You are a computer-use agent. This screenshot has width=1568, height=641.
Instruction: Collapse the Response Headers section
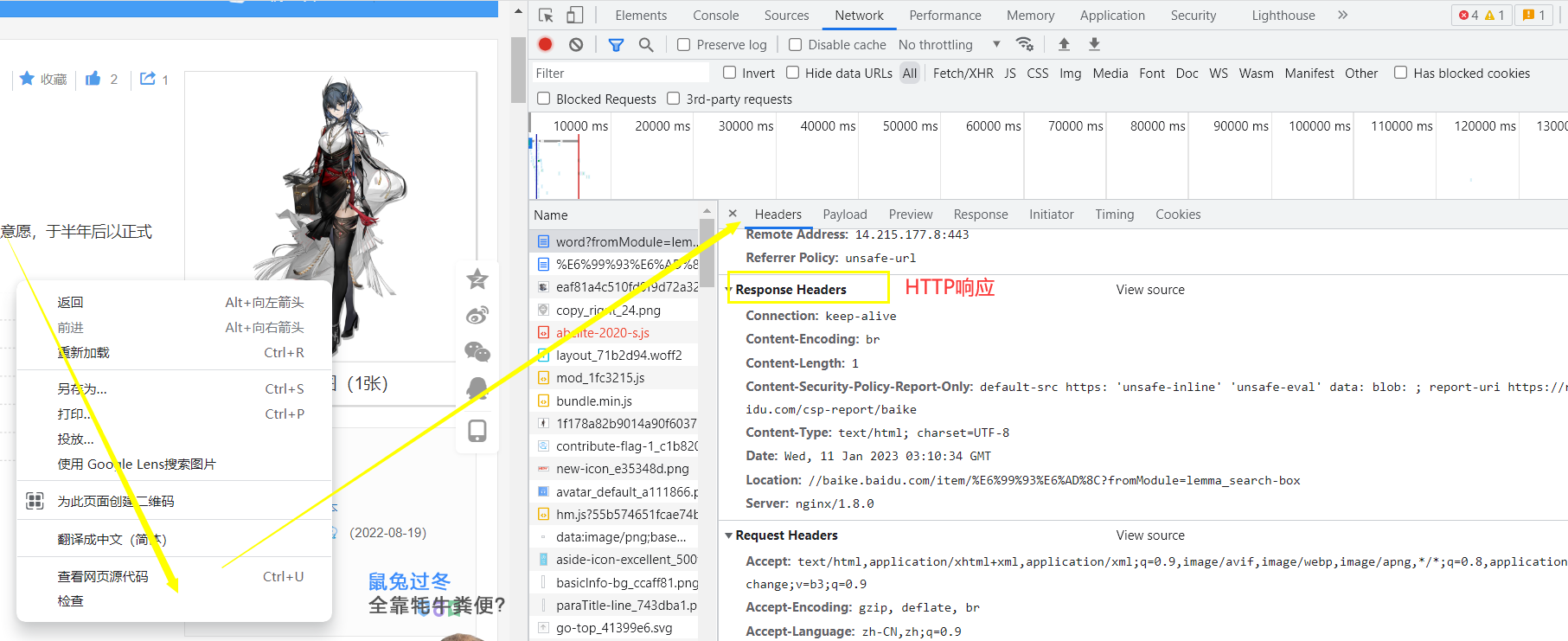tap(728, 290)
